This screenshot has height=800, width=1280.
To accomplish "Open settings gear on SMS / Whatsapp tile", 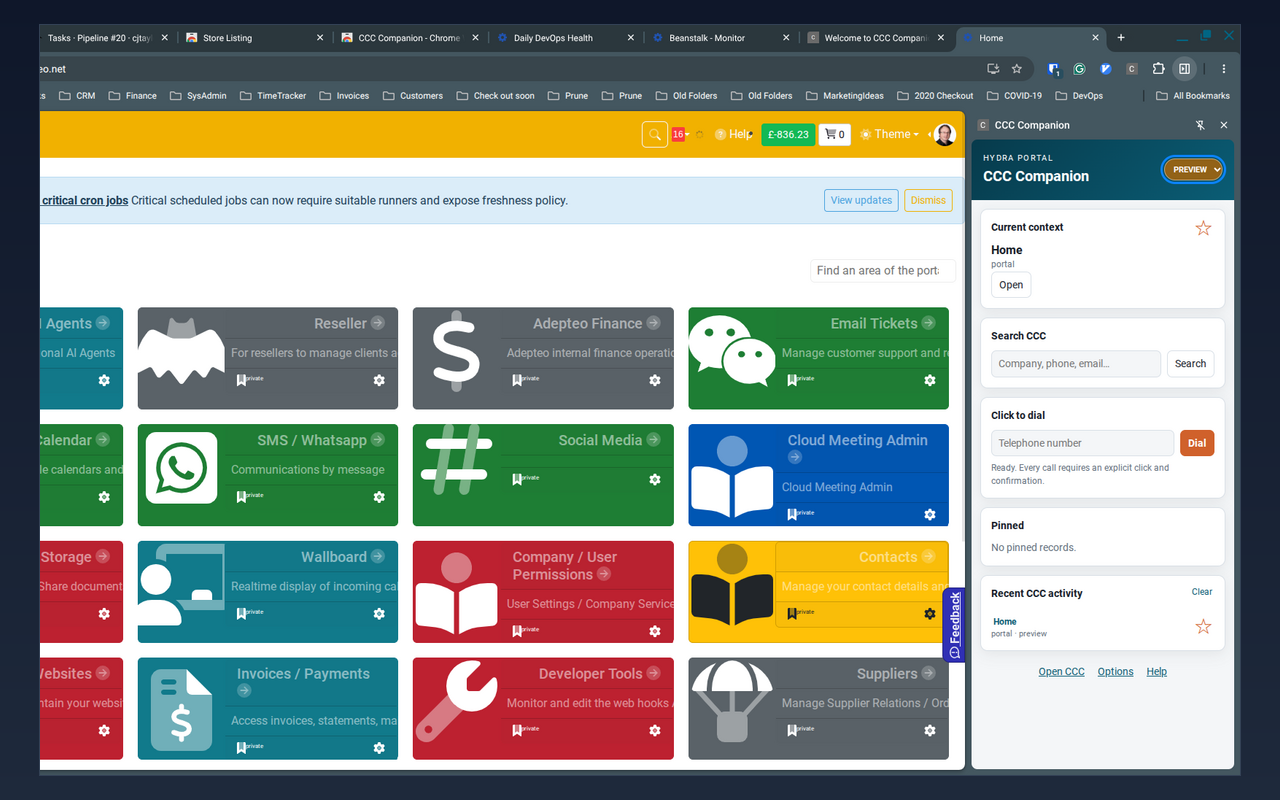I will click(379, 497).
